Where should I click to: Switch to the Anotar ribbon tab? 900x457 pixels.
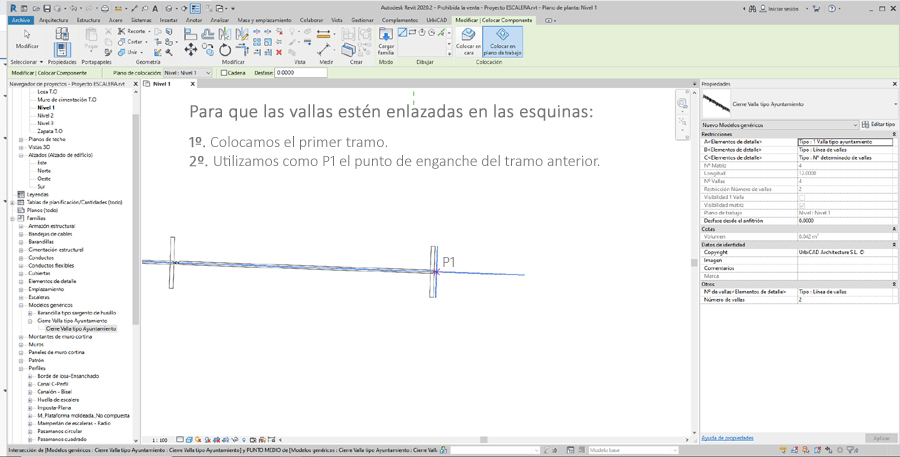click(x=194, y=20)
